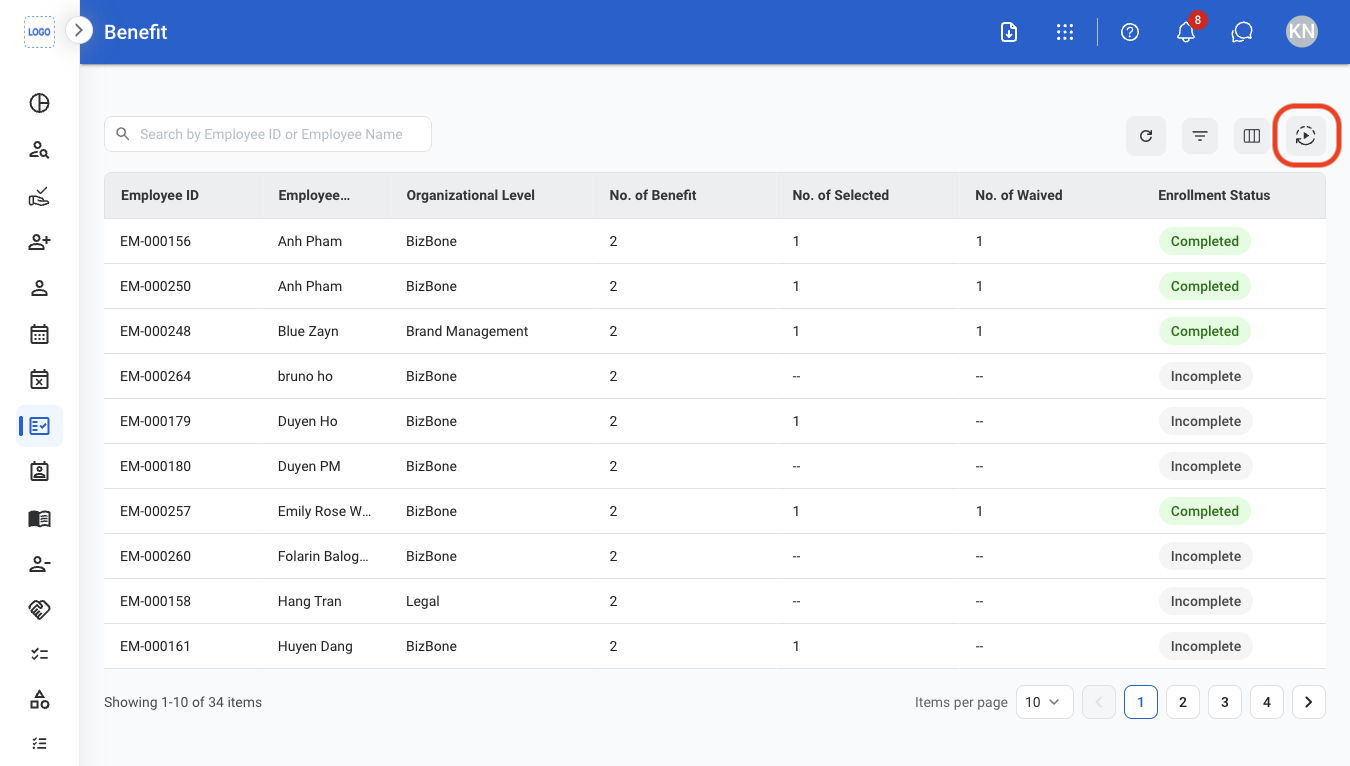Go to page 2
Screen dimensions: 1350x766
1183,702
